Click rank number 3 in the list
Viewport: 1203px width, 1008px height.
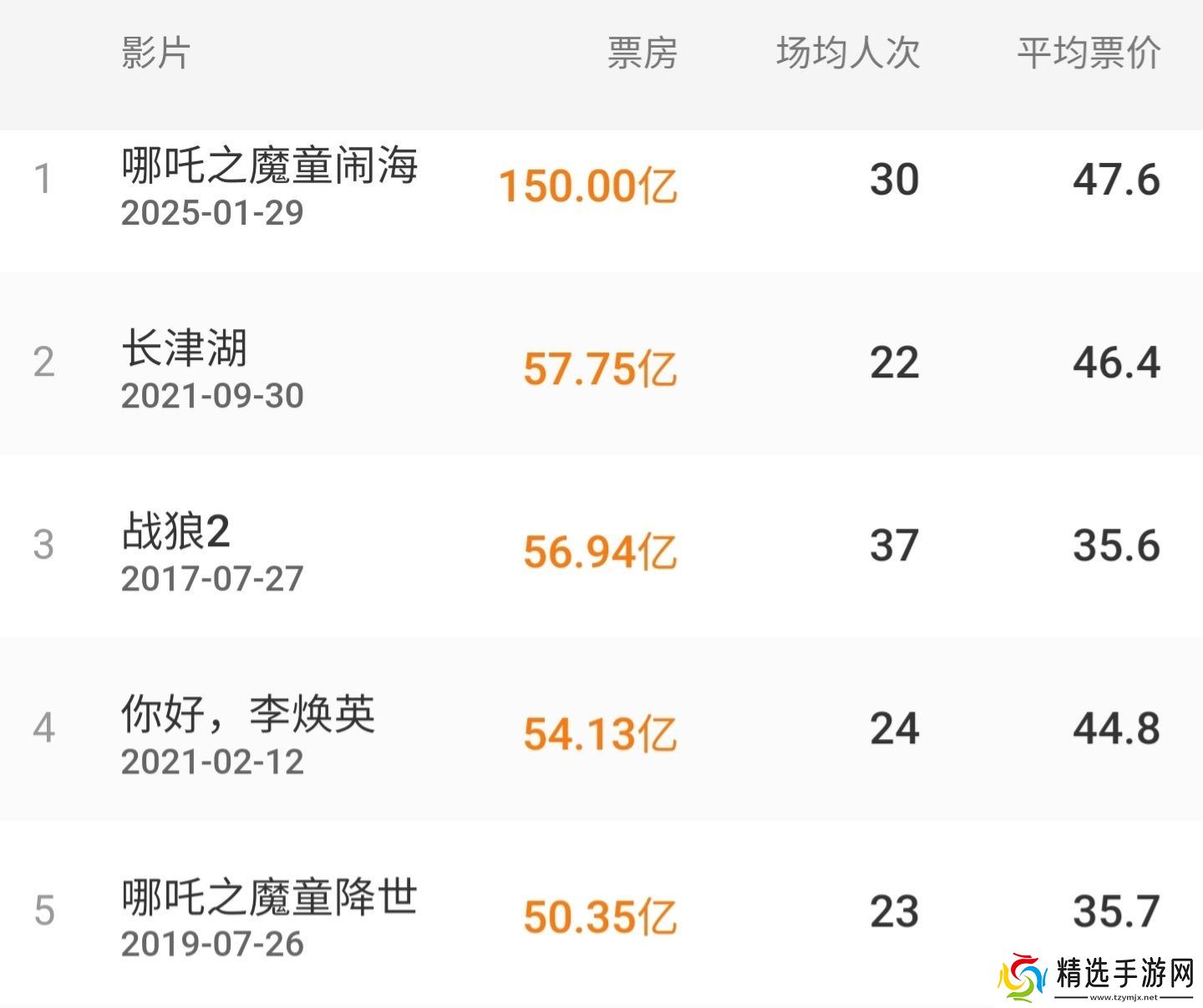(43, 545)
